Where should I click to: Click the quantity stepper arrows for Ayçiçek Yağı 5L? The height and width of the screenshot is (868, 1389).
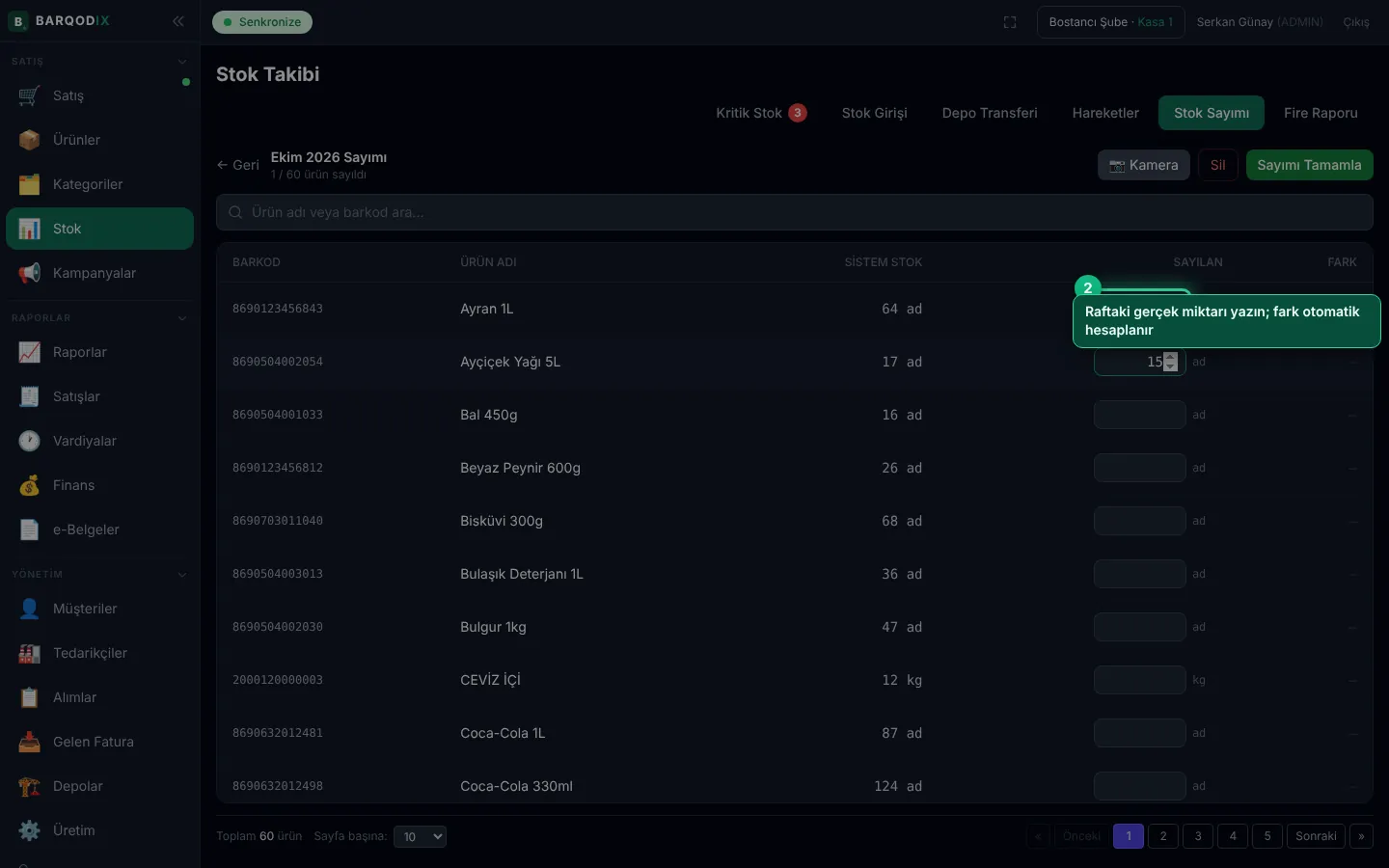click(x=1171, y=362)
